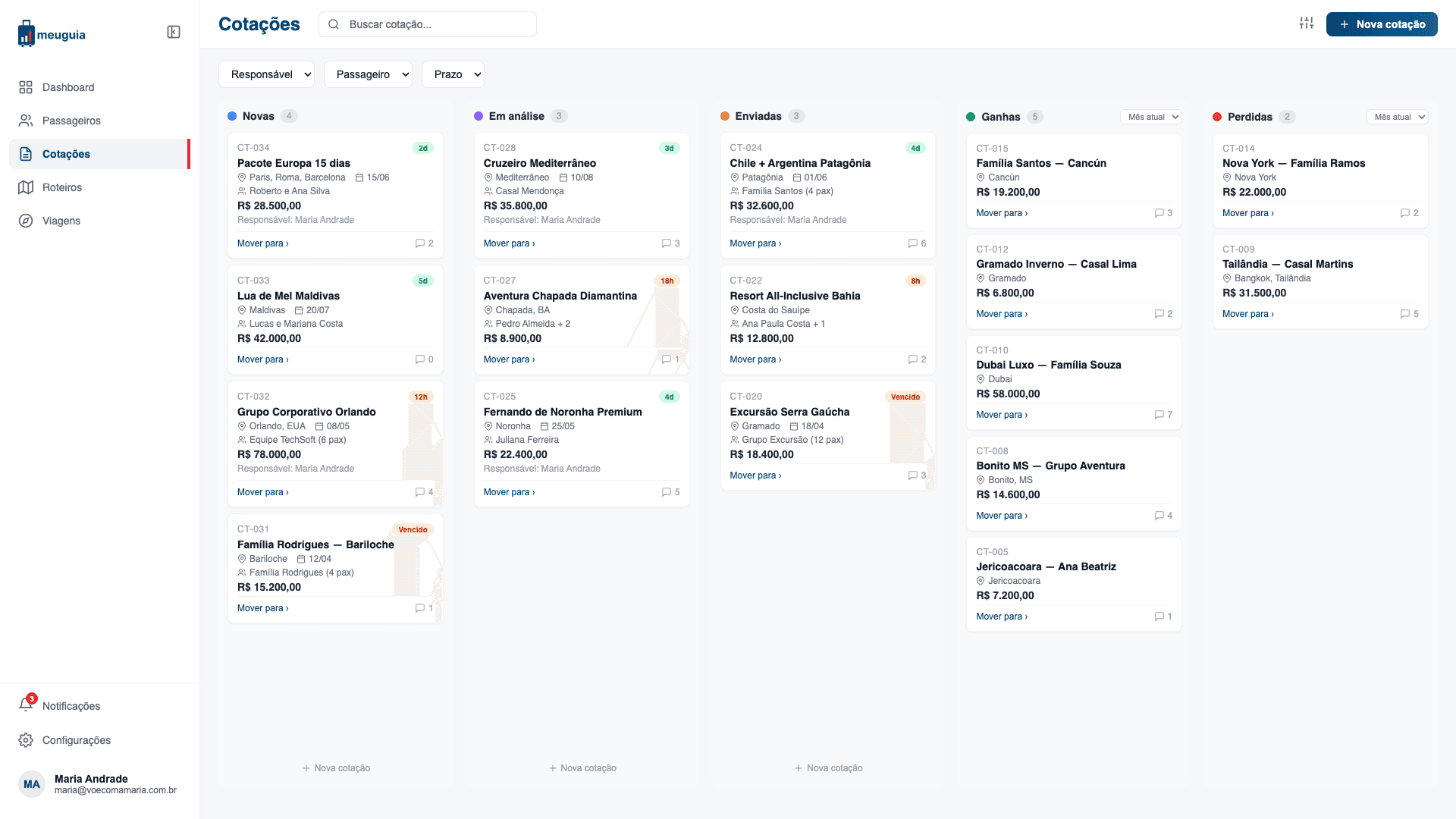Screen dimensions: 1456x819
Task: Expand Mover para on Nova York card
Action: tap(1248, 213)
